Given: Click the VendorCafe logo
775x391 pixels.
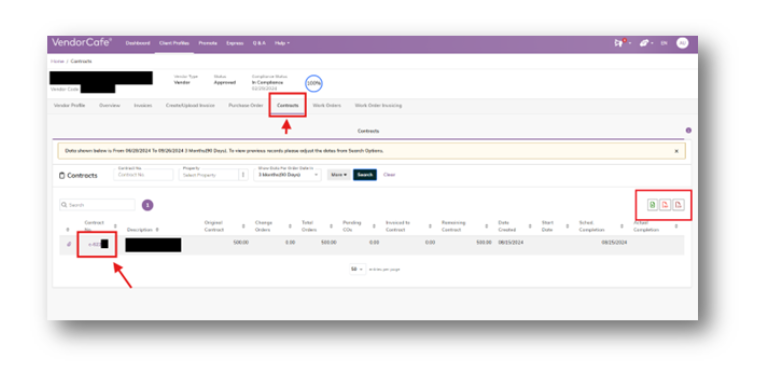Looking at the screenshot, I should tap(82, 43).
